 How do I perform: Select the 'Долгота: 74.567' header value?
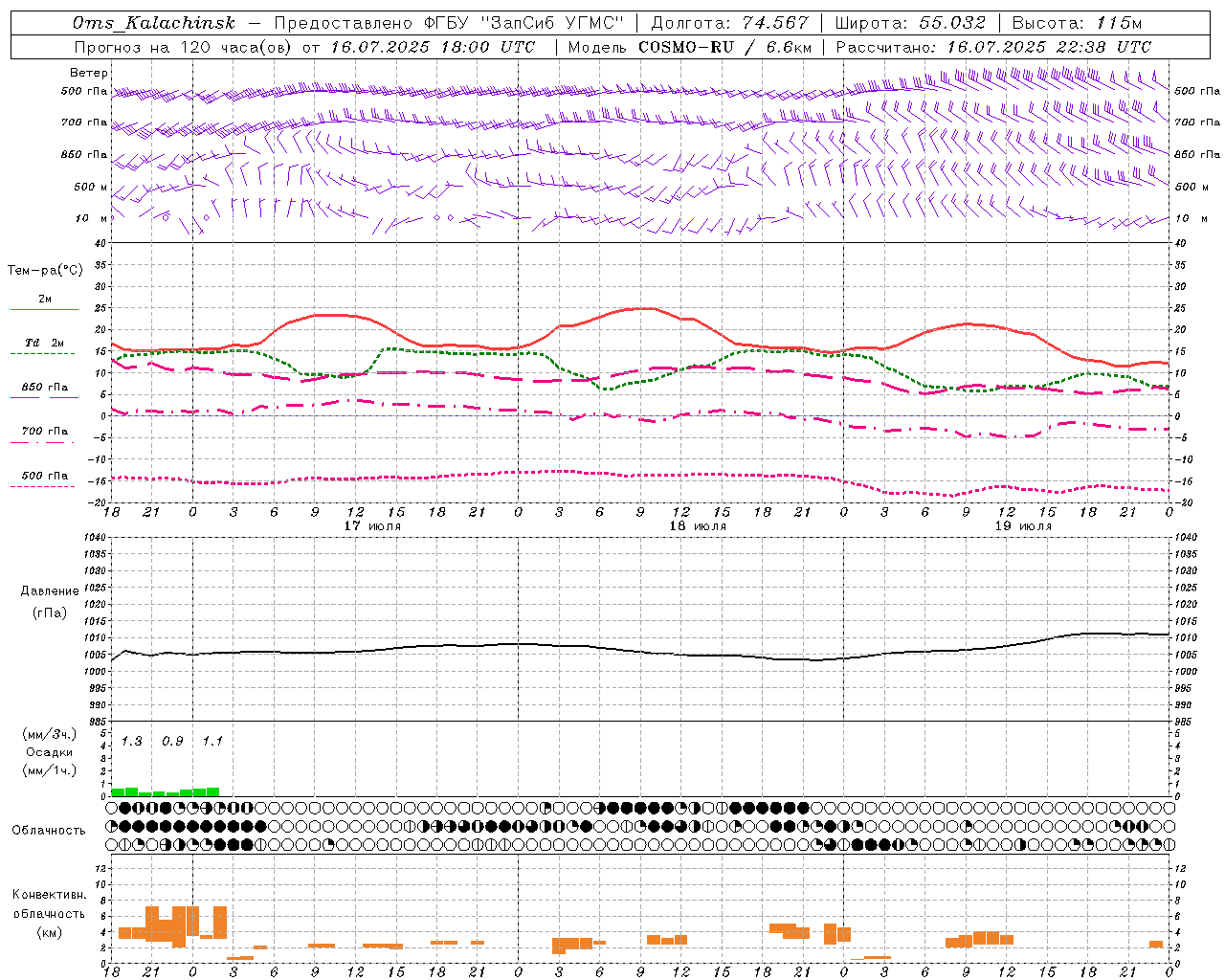[730, 23]
